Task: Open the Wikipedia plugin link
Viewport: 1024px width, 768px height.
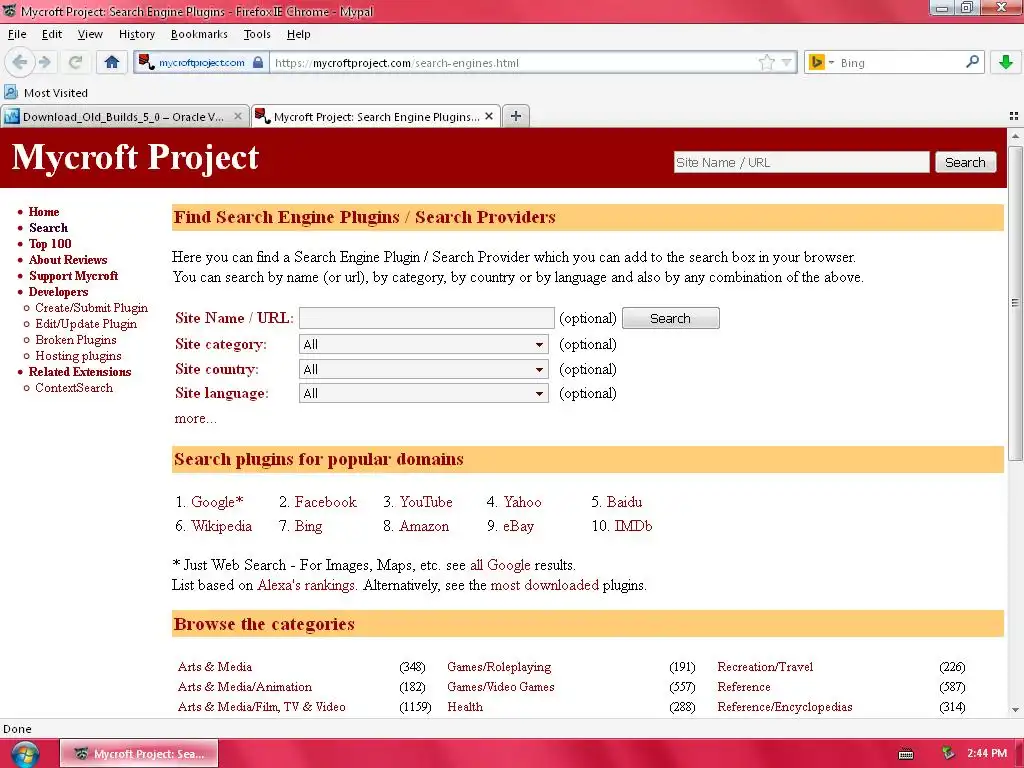Action: [221, 526]
